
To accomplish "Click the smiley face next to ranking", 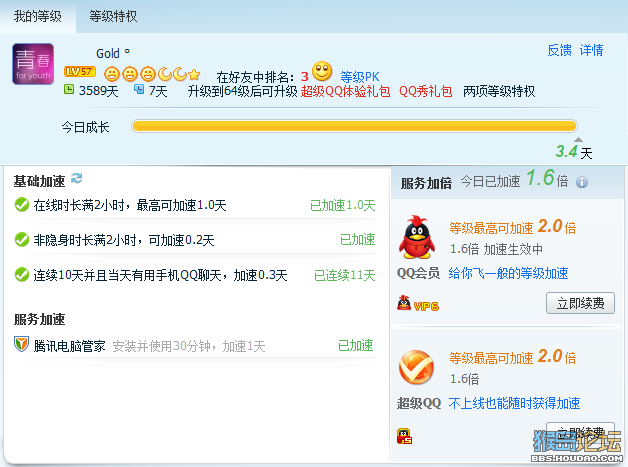I will 322,71.
